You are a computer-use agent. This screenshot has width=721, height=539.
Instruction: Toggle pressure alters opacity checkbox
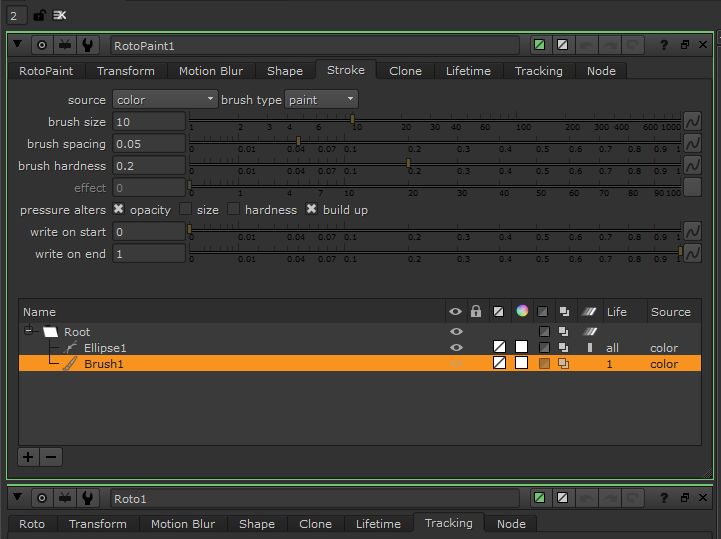click(119, 209)
